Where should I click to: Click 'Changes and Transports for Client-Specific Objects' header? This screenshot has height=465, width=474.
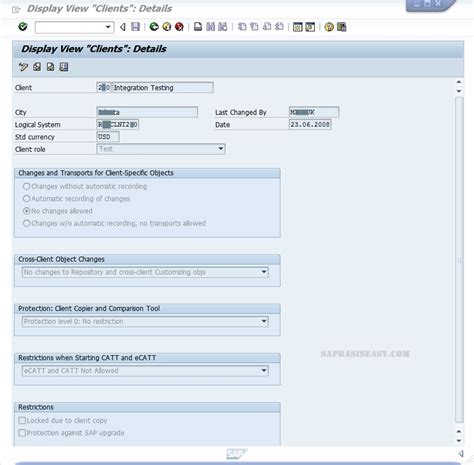[96, 173]
